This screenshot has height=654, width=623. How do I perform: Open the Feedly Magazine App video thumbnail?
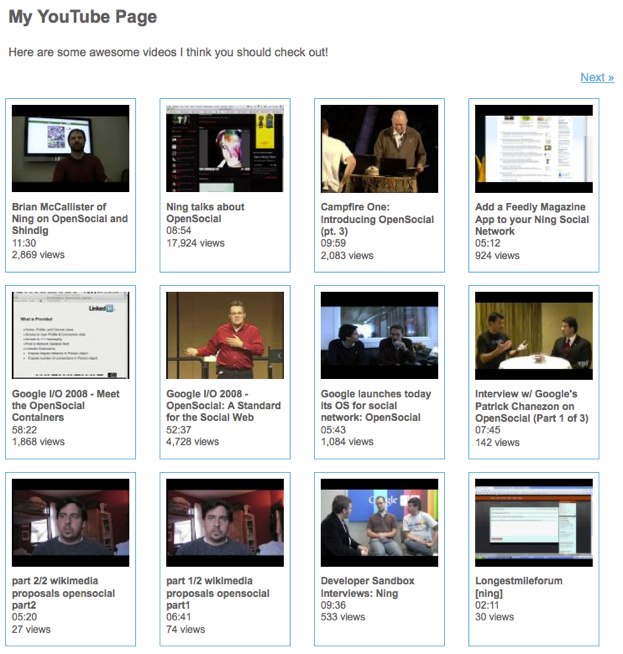click(534, 148)
